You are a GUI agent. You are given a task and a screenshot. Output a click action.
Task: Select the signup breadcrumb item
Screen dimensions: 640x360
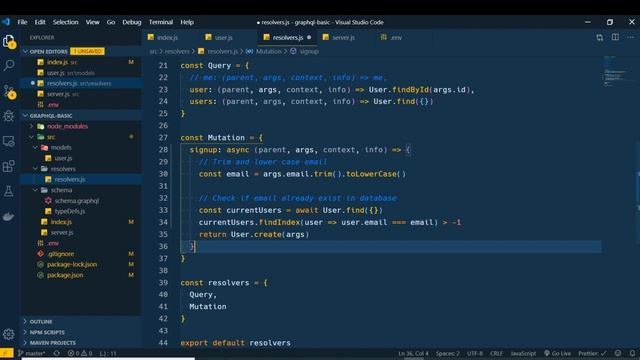(x=309, y=51)
